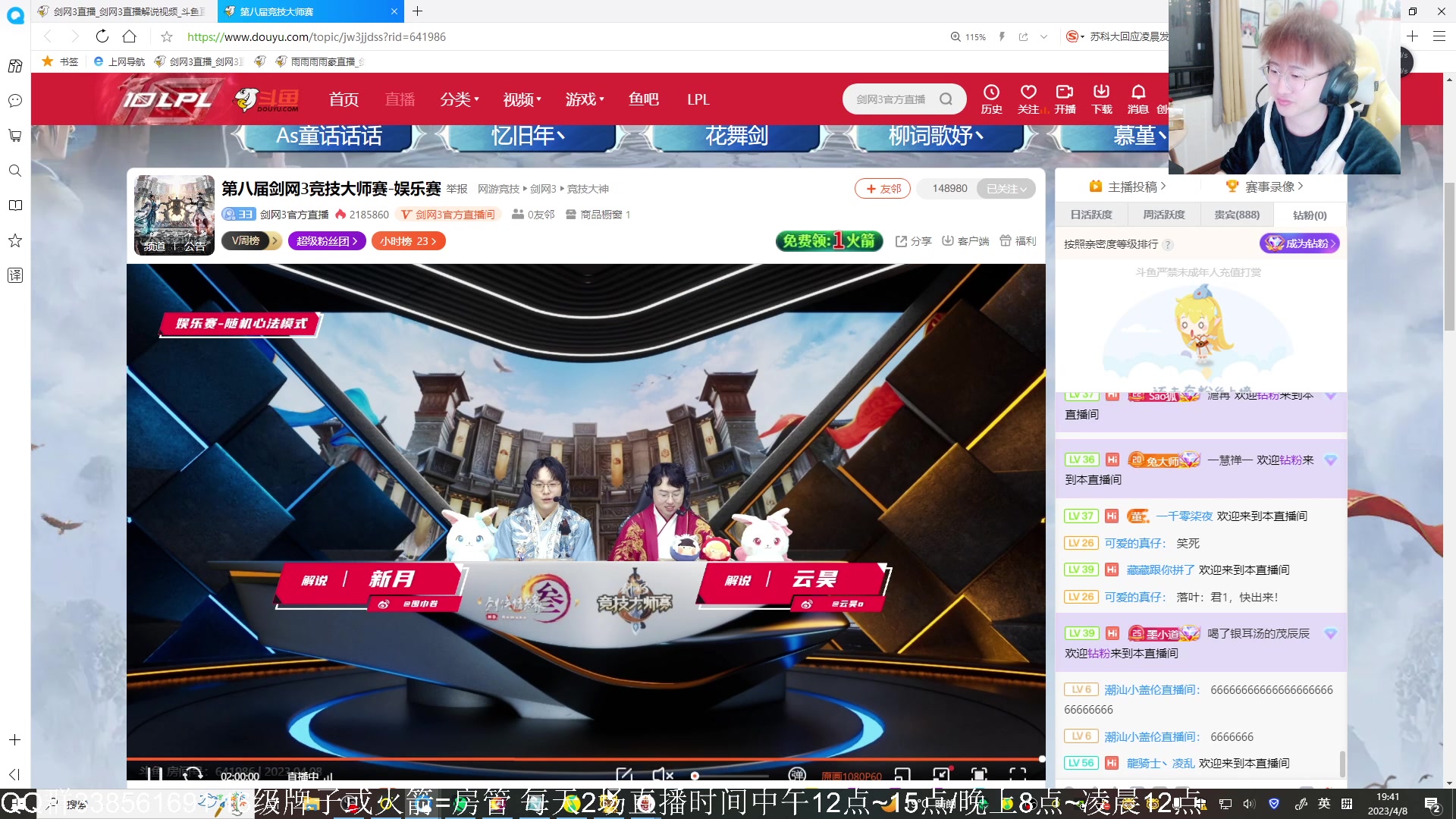Screen dimensions: 1456x819
Task: Toggle the 已关注 followed button
Action: click(x=1006, y=189)
